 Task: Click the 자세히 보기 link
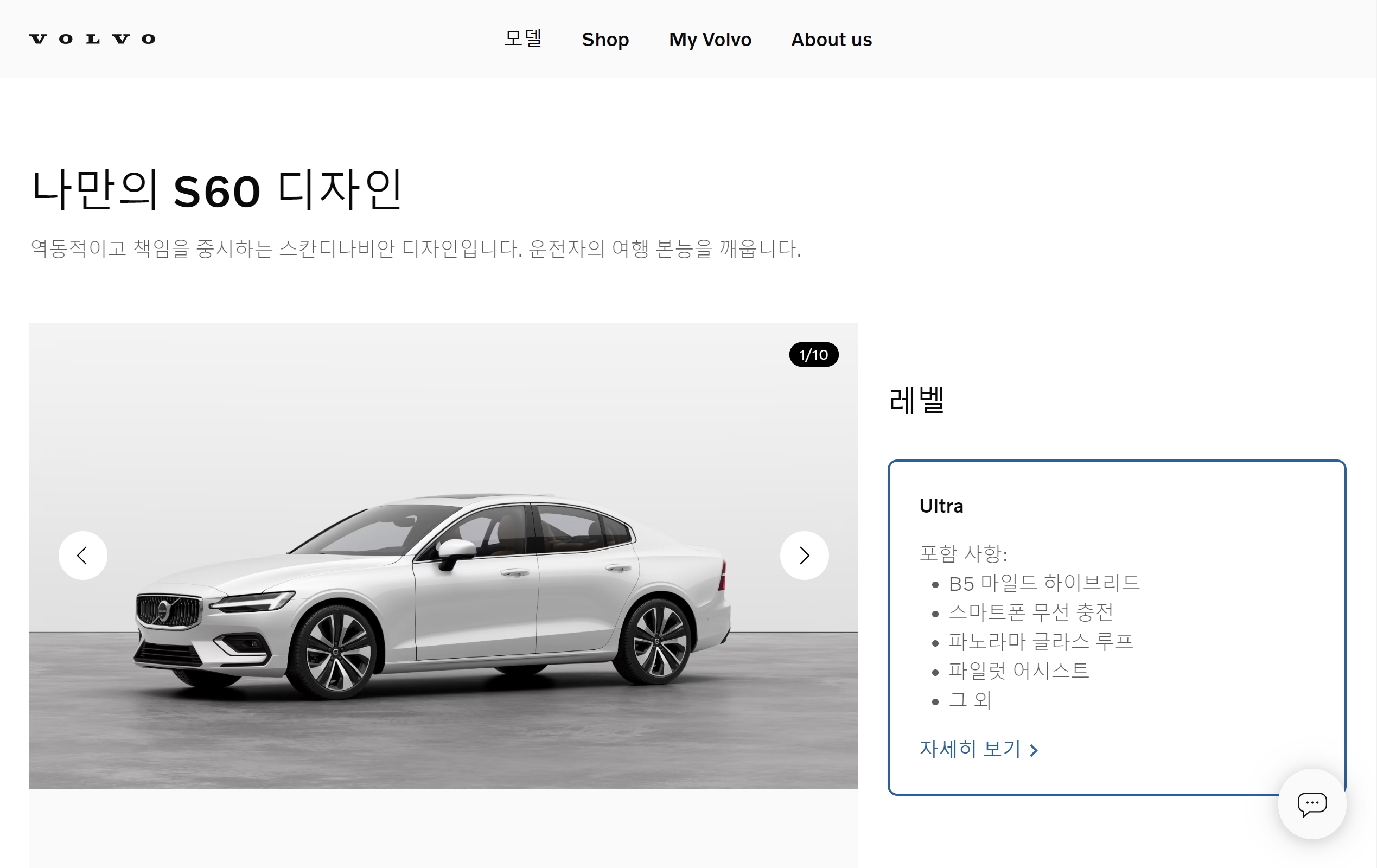click(x=970, y=749)
